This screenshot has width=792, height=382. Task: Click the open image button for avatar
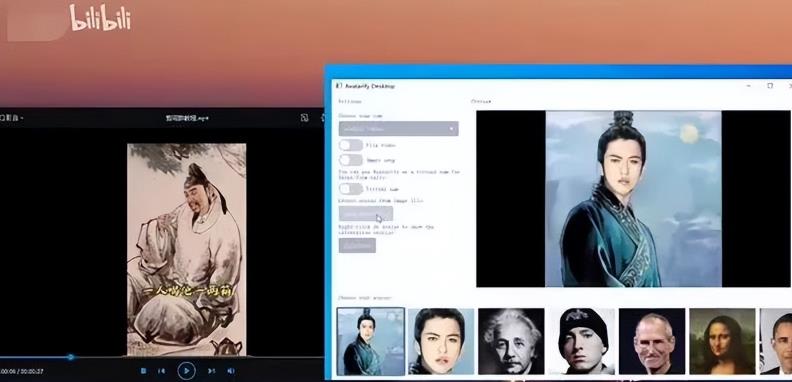tap(366, 214)
